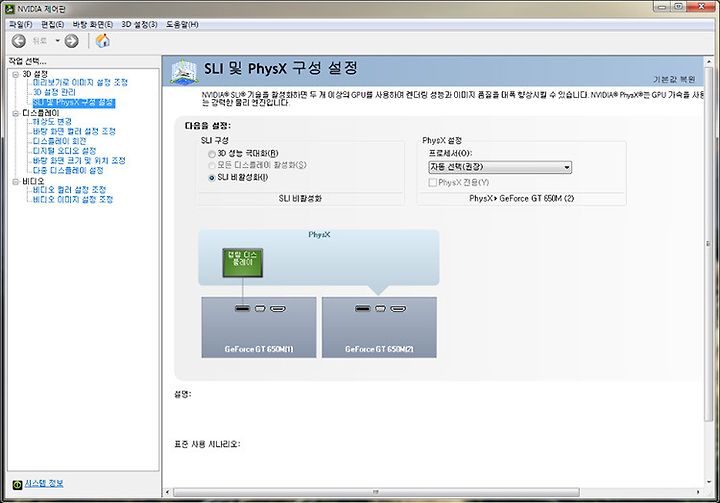Click the 디스플레이 category label
This screenshot has width=720, height=503.
coord(41,113)
